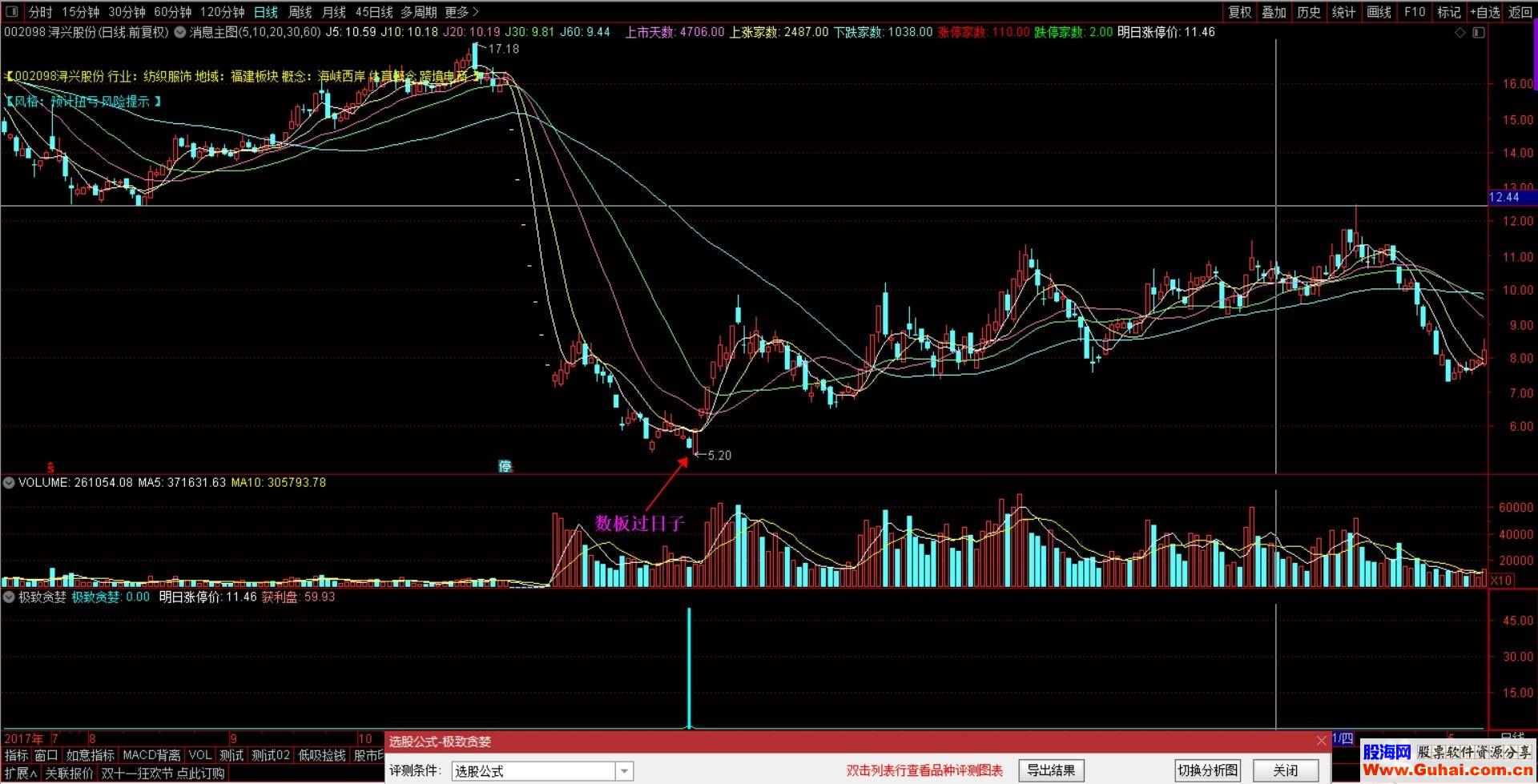Screen dimensions: 1538x784
Task: Click the 风格: 预计扭亏风险提示 text line
Action: pyautogui.click(x=84, y=102)
